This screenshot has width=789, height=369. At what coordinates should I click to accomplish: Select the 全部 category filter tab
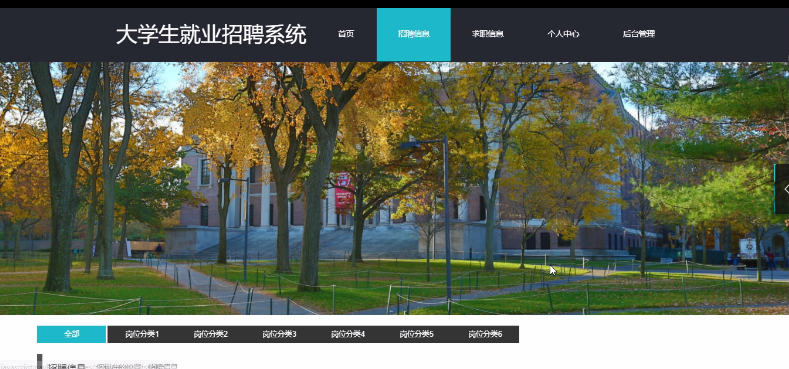71,334
